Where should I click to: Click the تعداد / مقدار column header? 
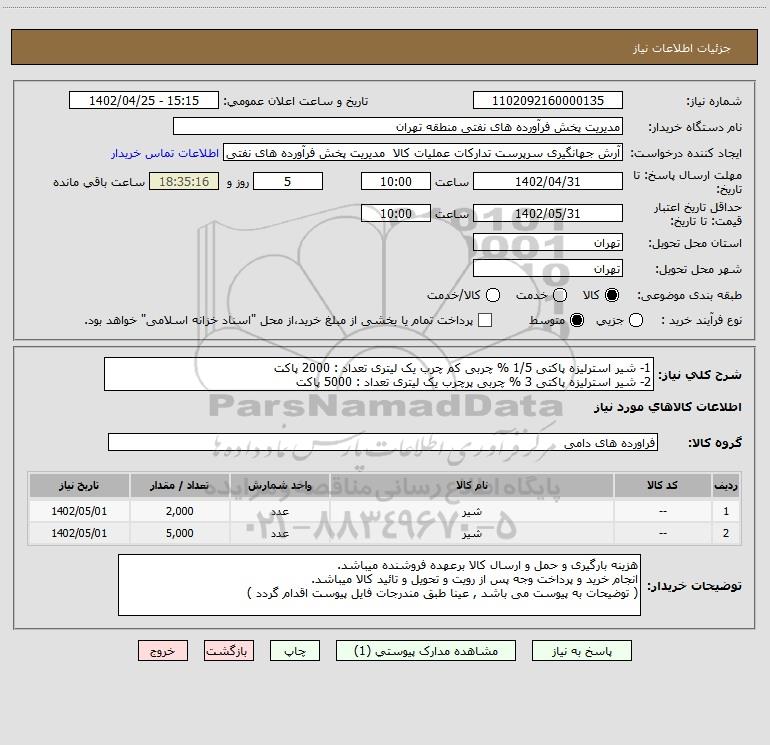coord(179,485)
